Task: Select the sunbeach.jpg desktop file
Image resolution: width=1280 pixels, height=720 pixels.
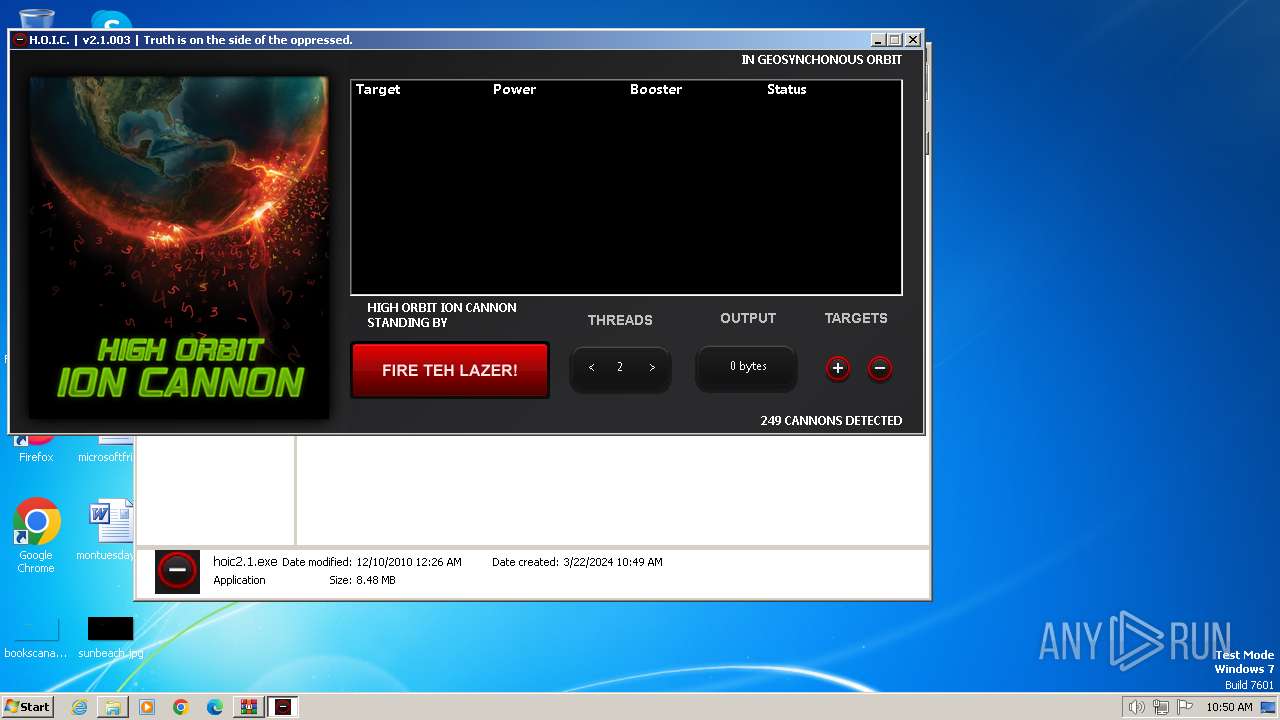Action: (x=110, y=638)
